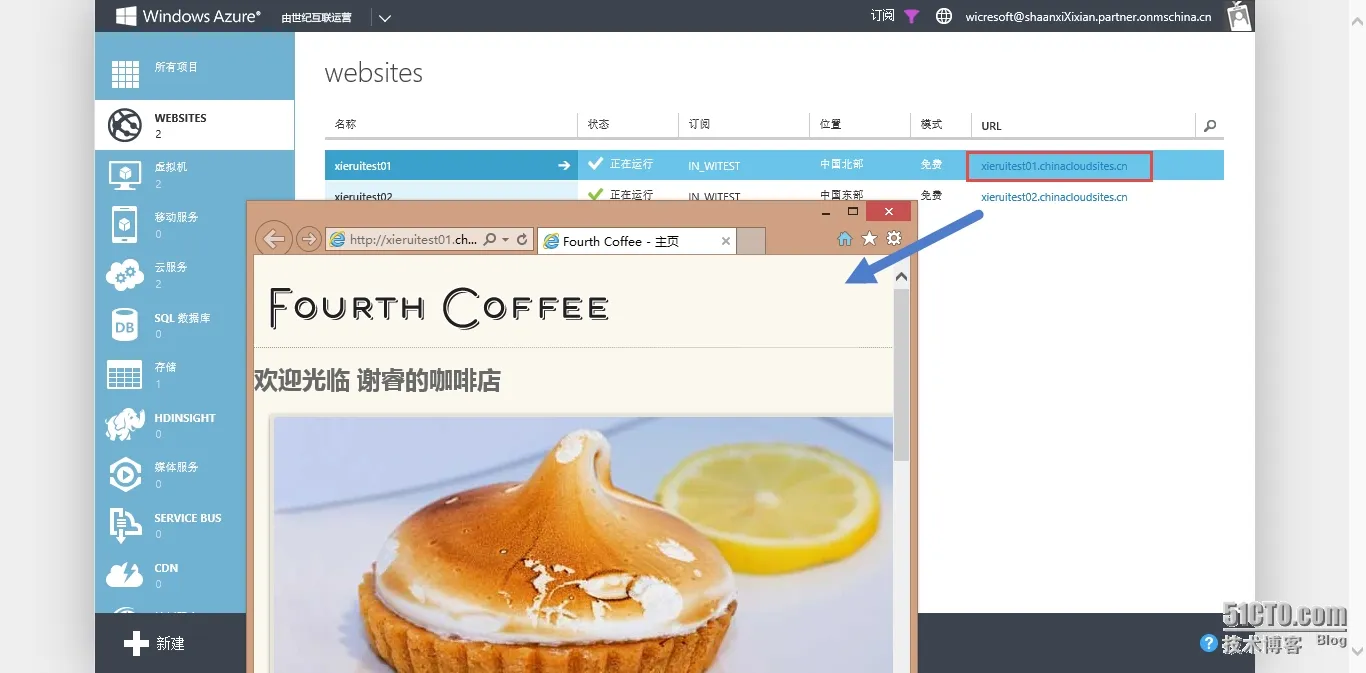Click browser scrollbar up arrow
The image size is (1366, 673).
tap(901, 277)
